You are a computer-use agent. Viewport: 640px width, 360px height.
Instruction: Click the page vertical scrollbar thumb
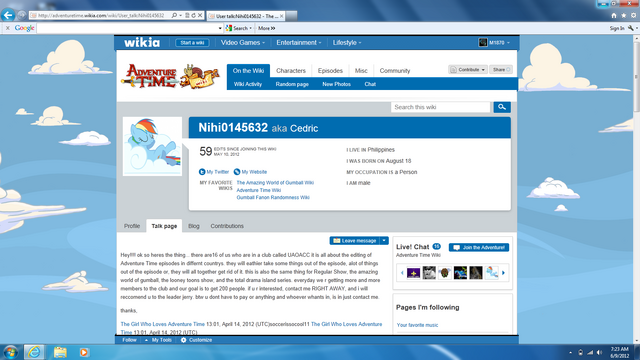coord(636,76)
